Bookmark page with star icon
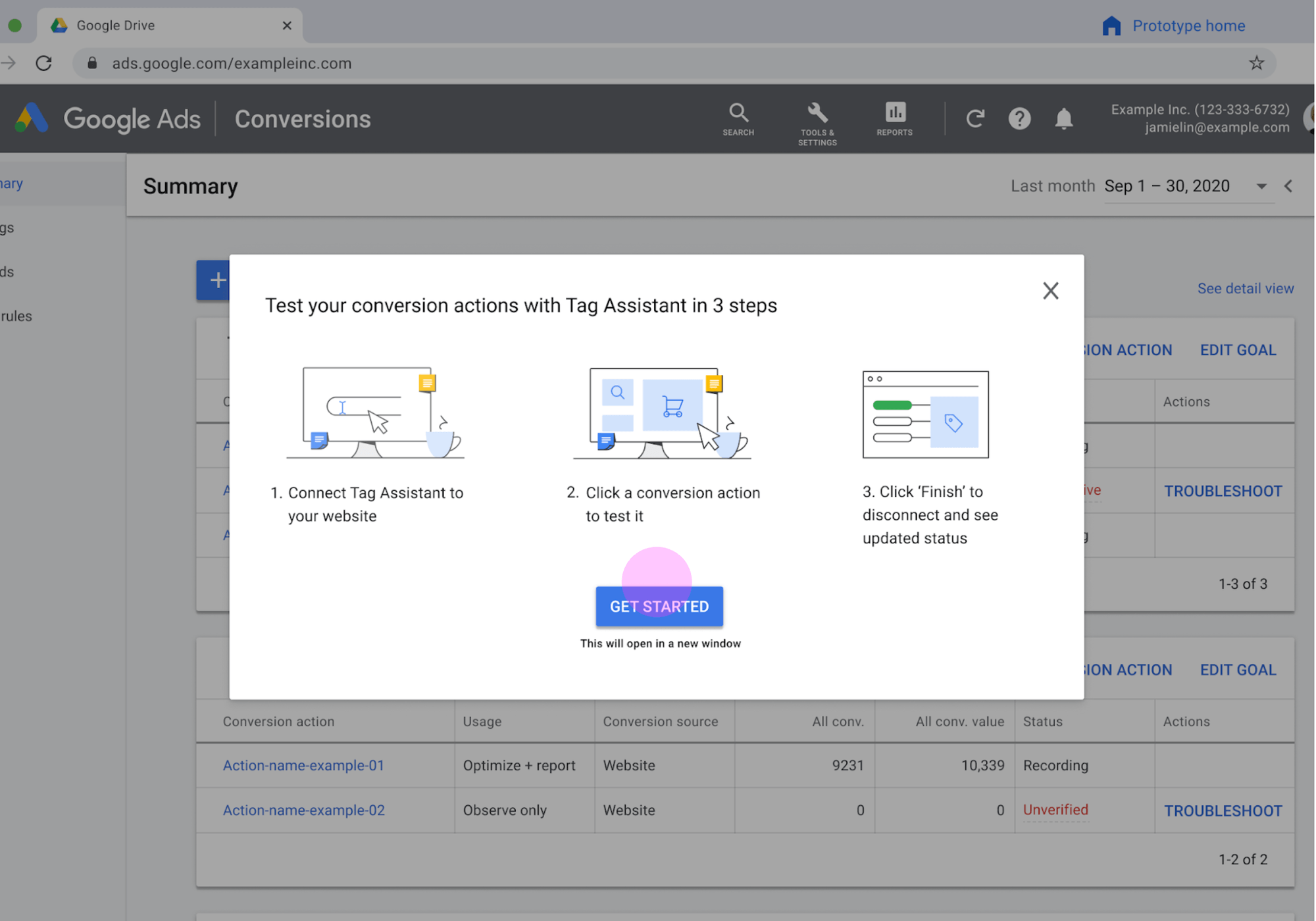Screen dimensions: 1316x921 tap(1256, 63)
